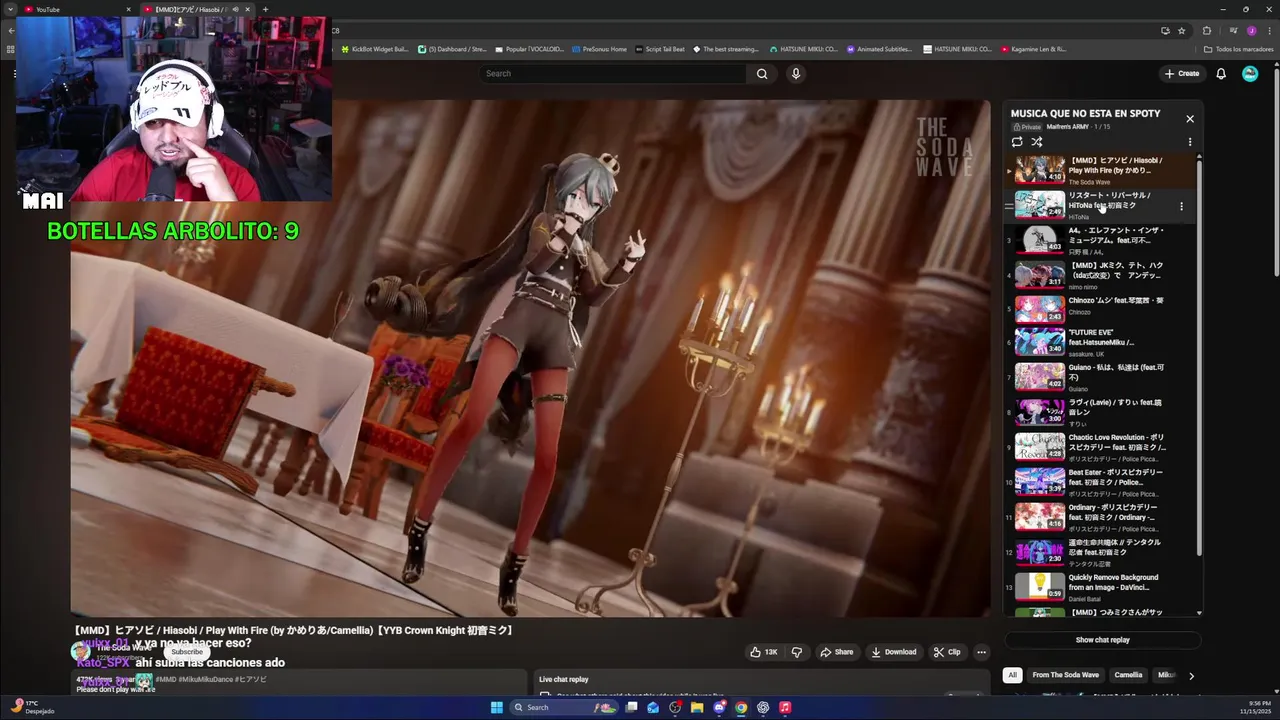Select From The Soda Wave chip
The width and height of the screenshot is (1280, 720).
coord(1065,675)
